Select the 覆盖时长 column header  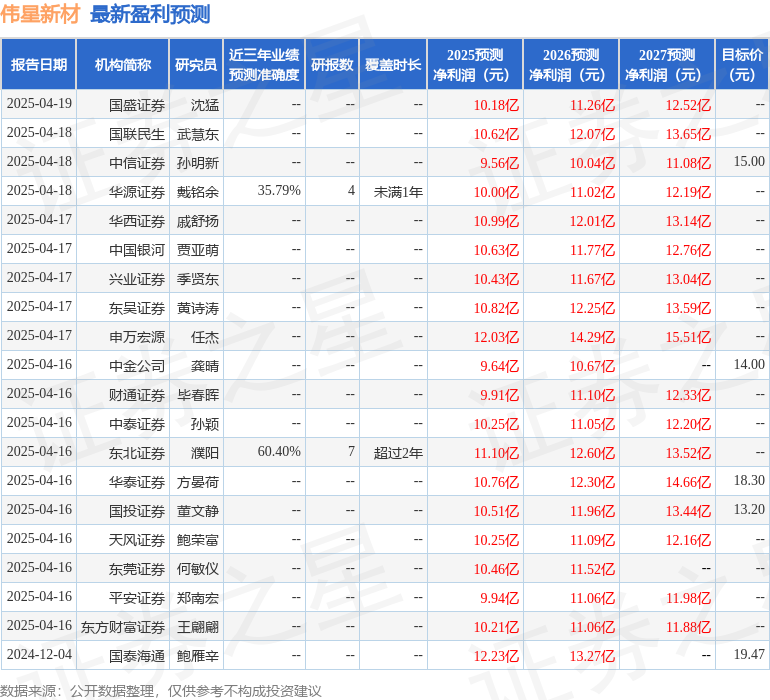click(393, 65)
